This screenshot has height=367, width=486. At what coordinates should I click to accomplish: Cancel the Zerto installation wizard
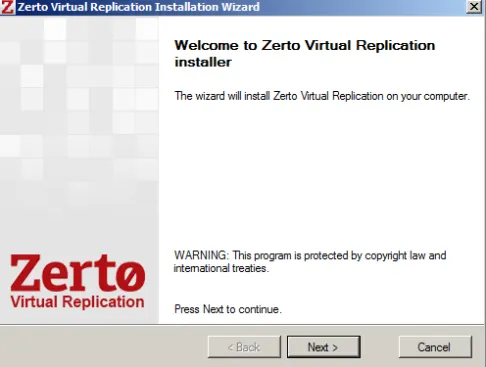(x=435, y=347)
